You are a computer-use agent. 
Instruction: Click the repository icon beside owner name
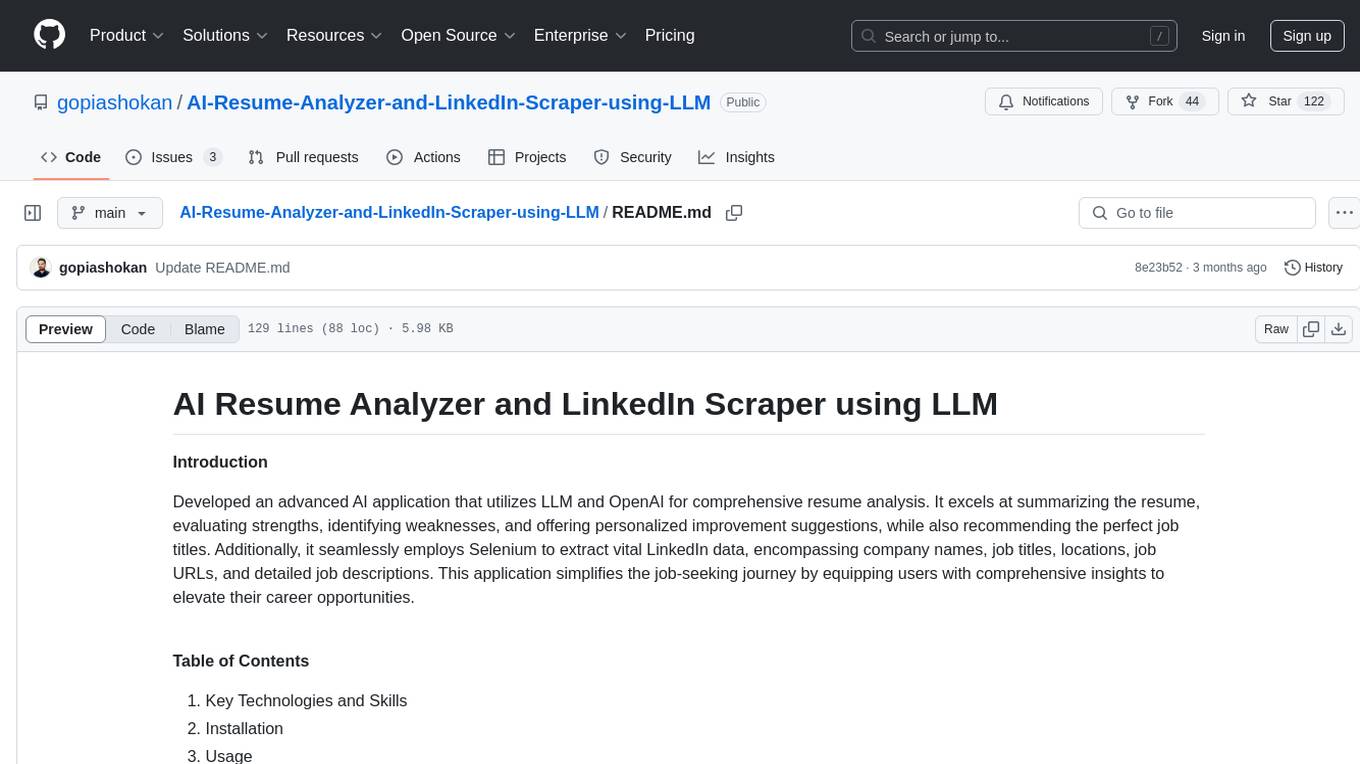click(41, 102)
